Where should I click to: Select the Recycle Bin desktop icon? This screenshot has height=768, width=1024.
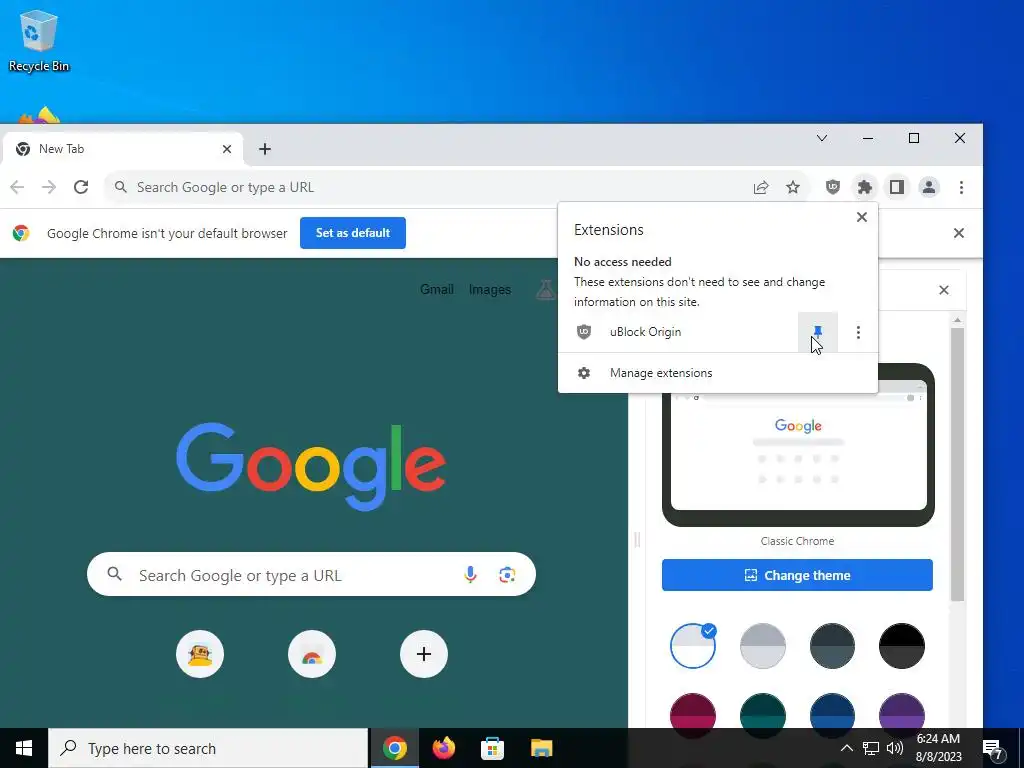39,40
